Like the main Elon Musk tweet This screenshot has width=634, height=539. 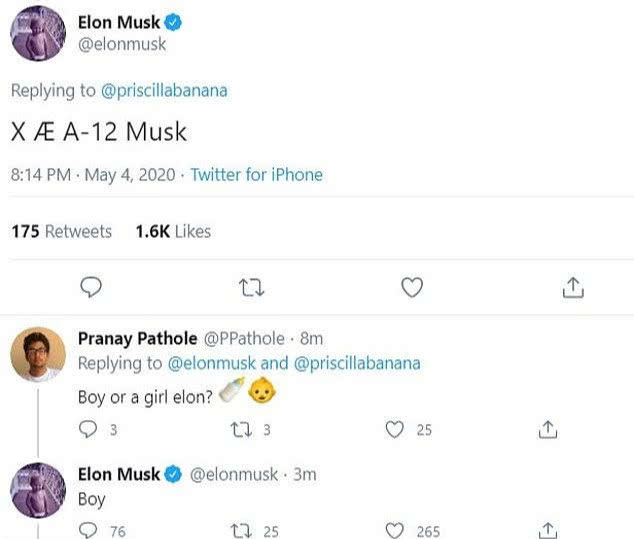[411, 288]
